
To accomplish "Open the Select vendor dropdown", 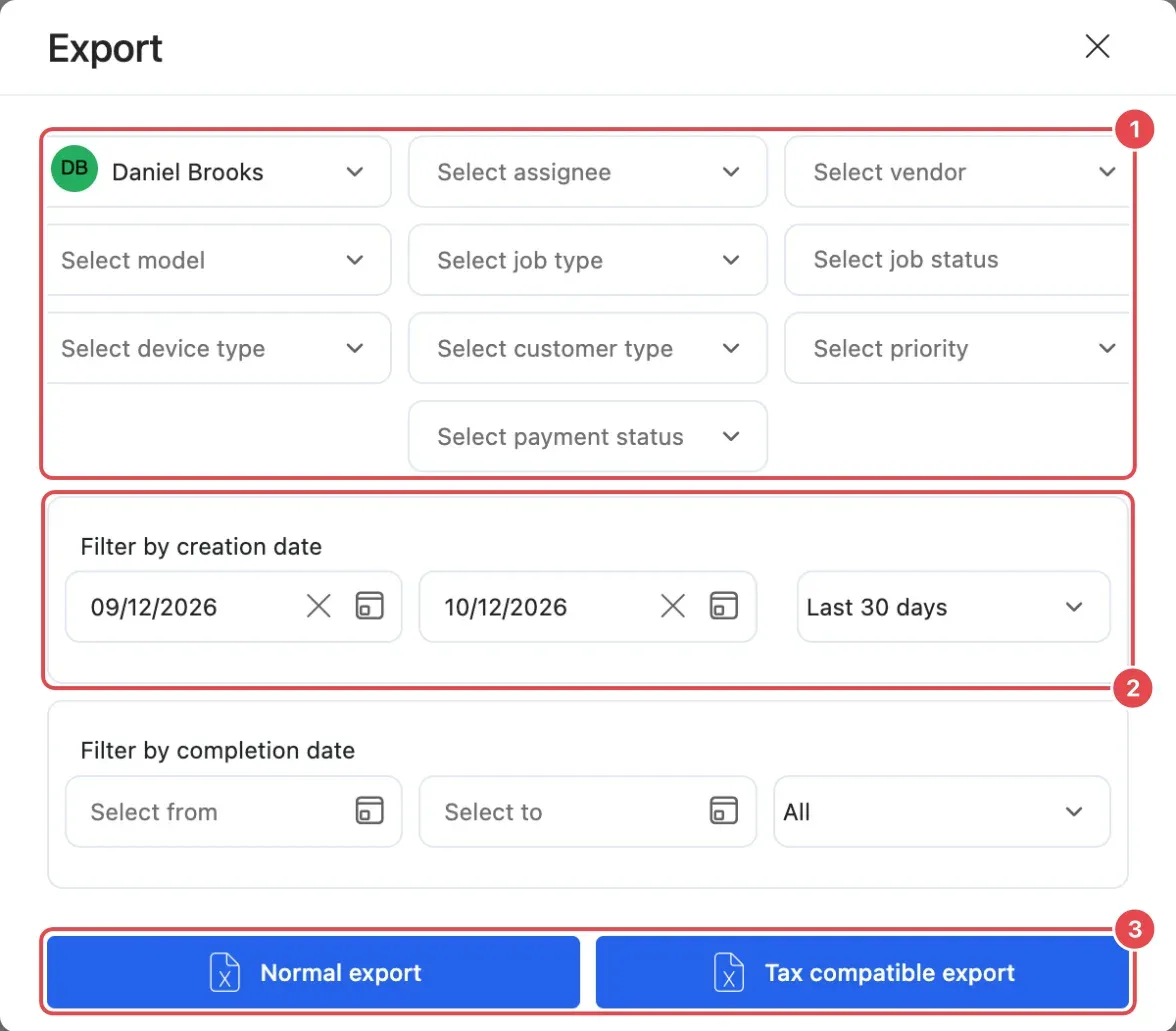I will pos(958,172).
